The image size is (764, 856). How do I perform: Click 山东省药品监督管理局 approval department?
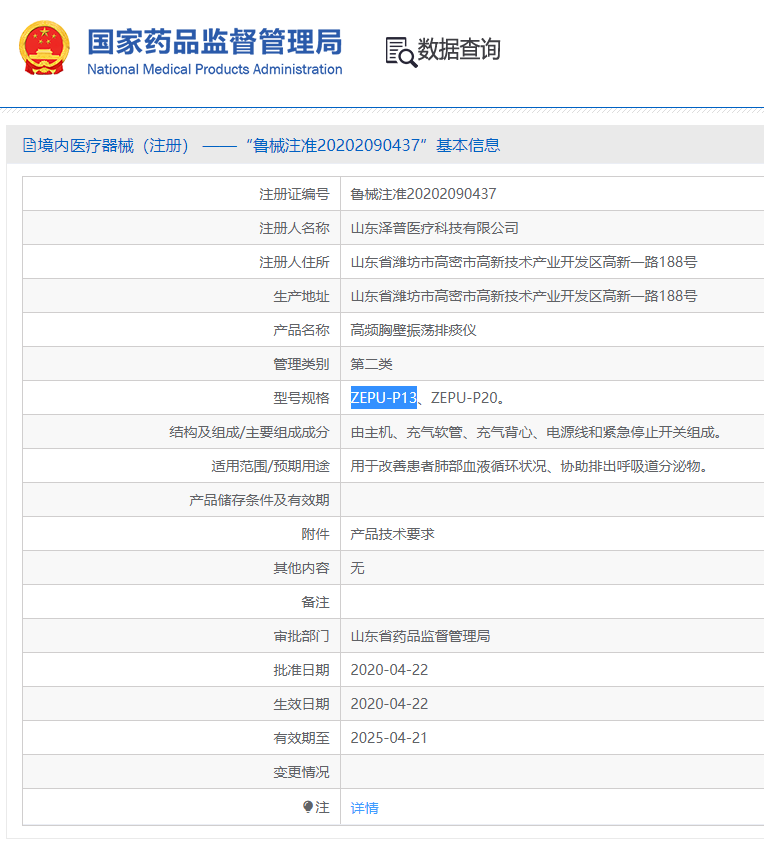(x=420, y=636)
